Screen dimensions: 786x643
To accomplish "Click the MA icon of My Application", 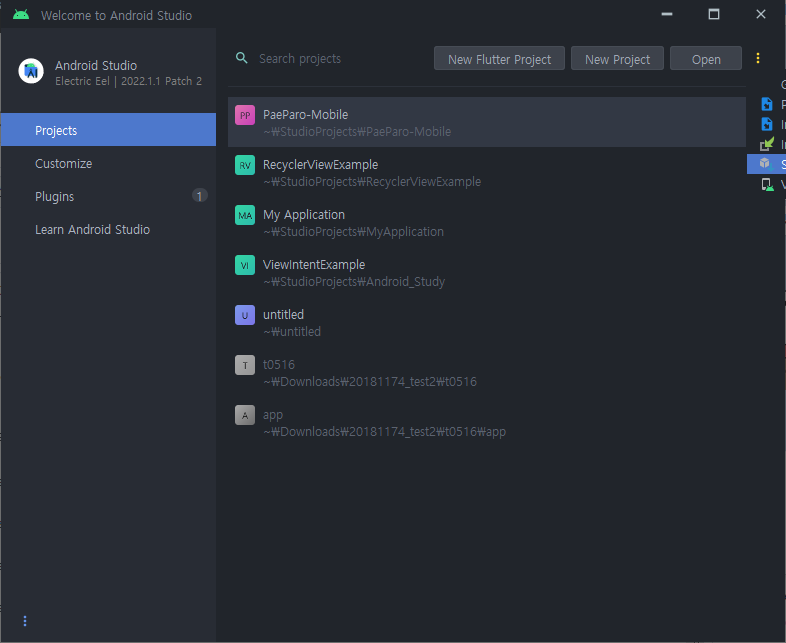I will click(x=245, y=216).
